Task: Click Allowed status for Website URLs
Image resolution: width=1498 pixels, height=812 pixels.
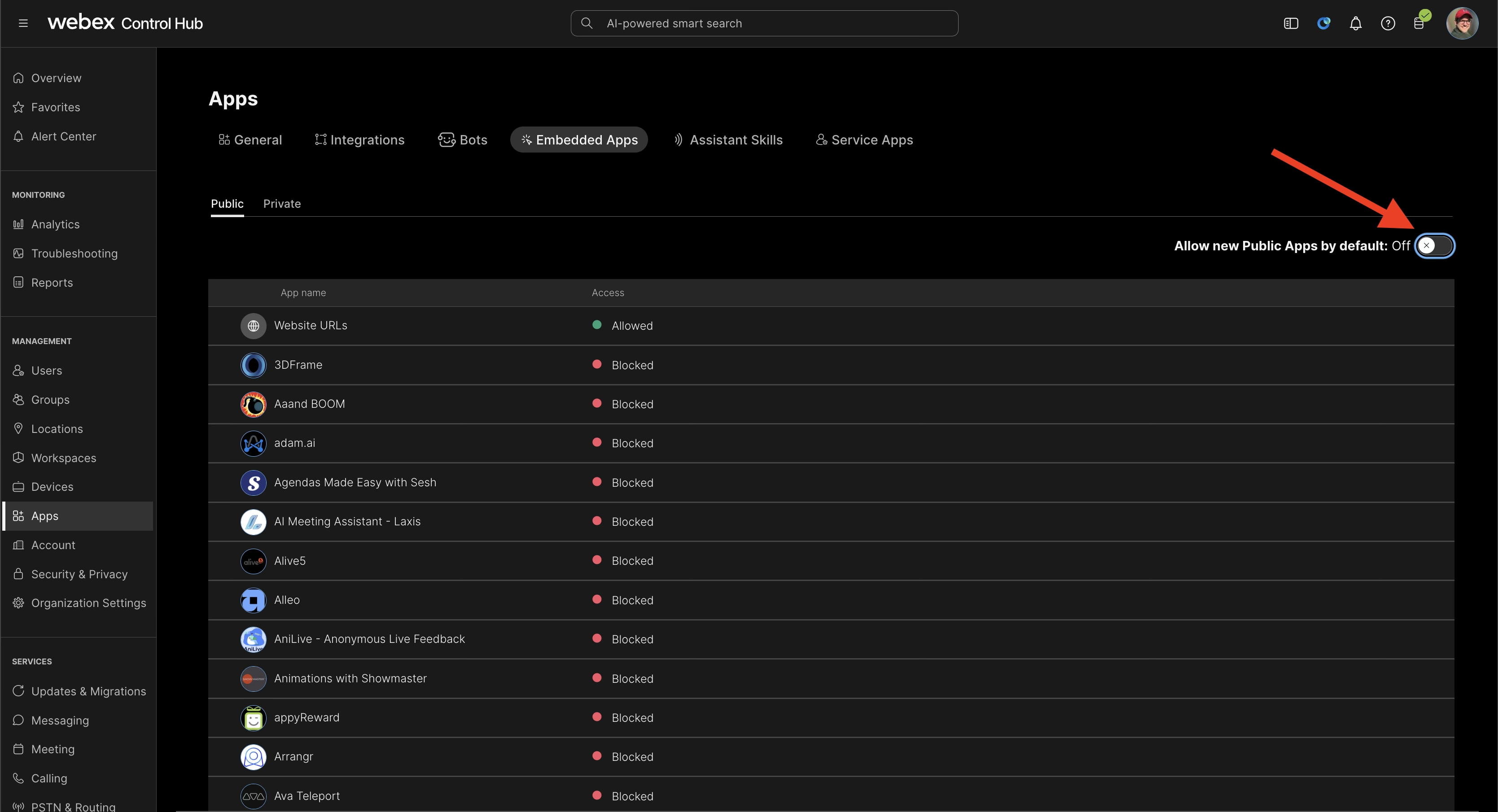Action: point(622,326)
